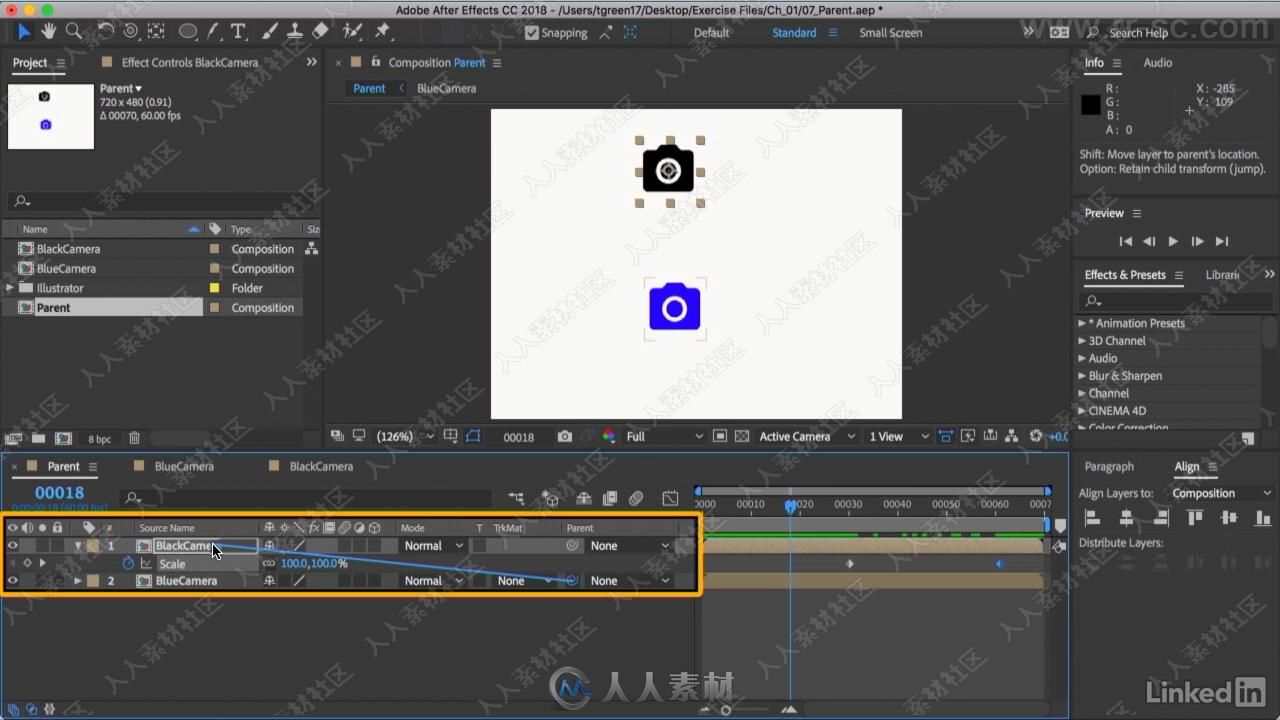The image size is (1280, 720).
Task: Click the 8 bpc color depth button
Action: [x=99, y=438]
